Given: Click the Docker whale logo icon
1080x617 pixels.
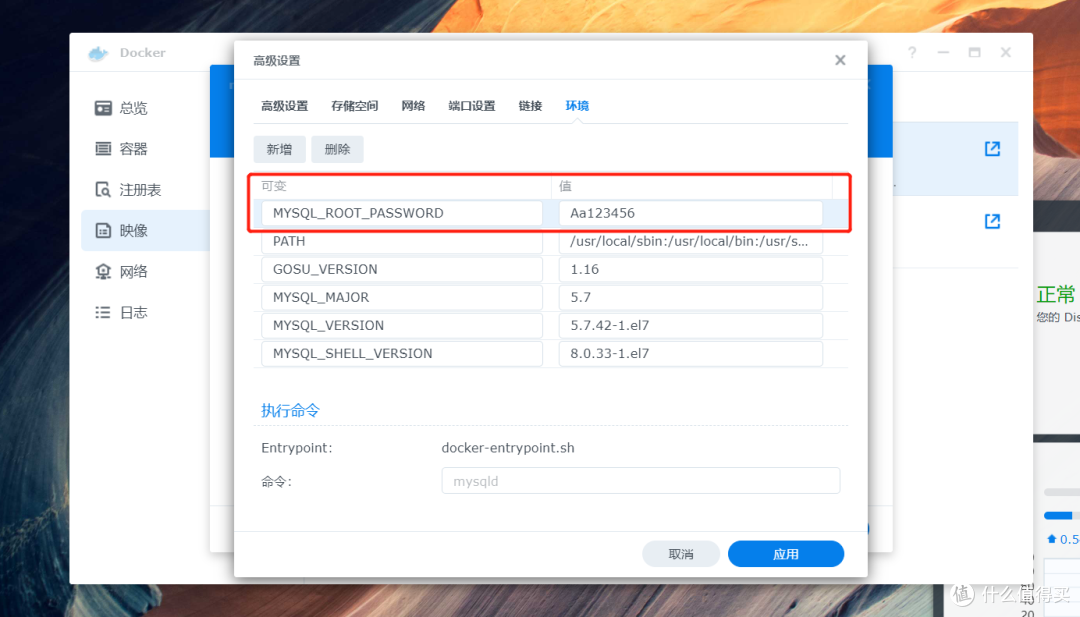Looking at the screenshot, I should 98,53.
